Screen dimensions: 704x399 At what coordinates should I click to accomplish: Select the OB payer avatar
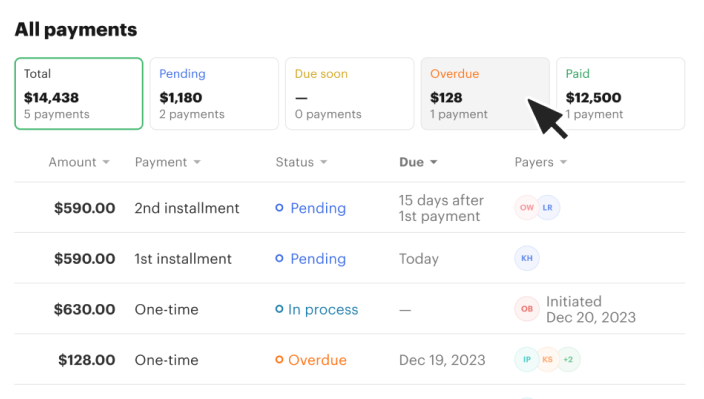click(527, 309)
